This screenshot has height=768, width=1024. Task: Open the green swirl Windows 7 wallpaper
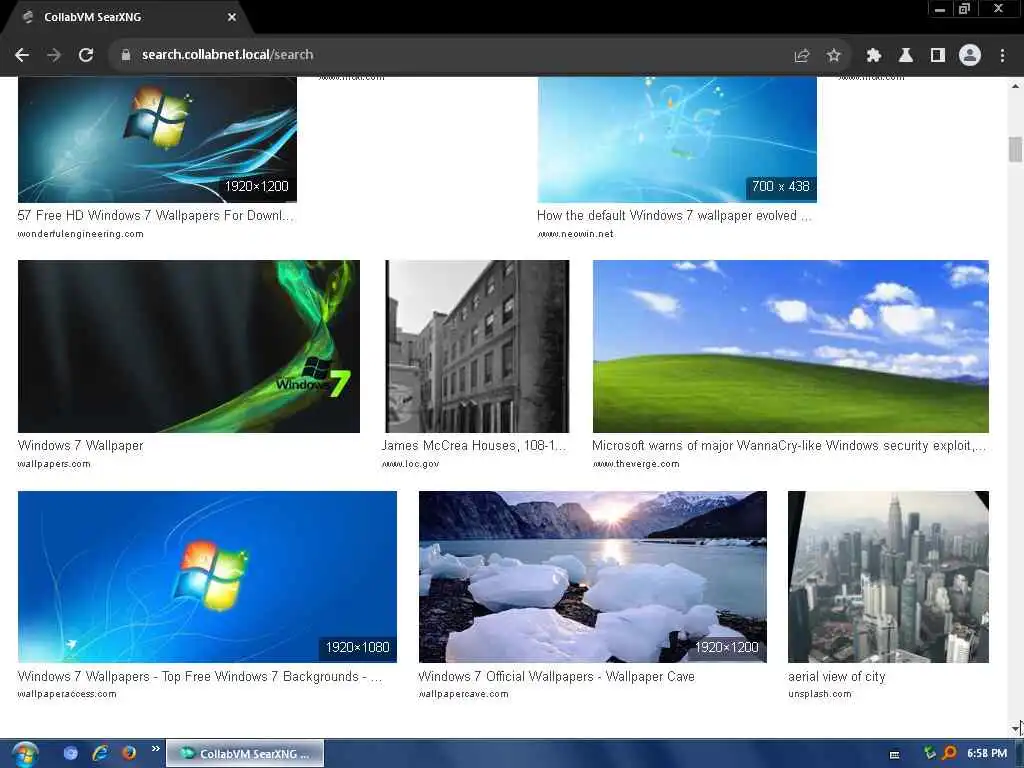coord(189,346)
